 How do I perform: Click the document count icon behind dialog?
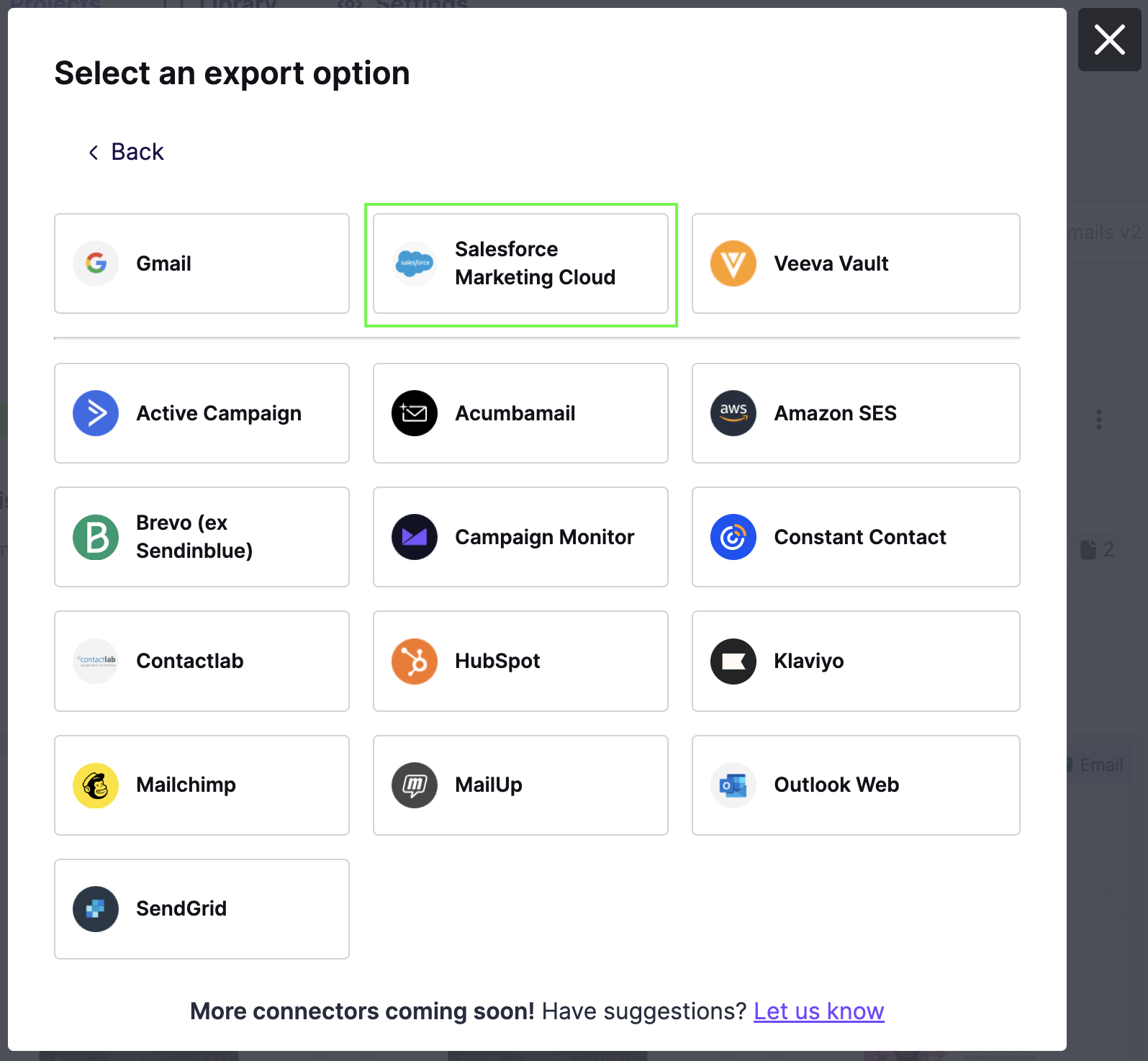pyautogui.click(x=1088, y=550)
